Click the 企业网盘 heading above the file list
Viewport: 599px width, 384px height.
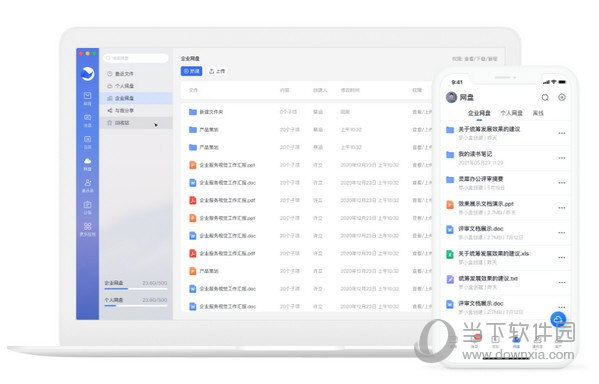pyautogui.click(x=190, y=58)
